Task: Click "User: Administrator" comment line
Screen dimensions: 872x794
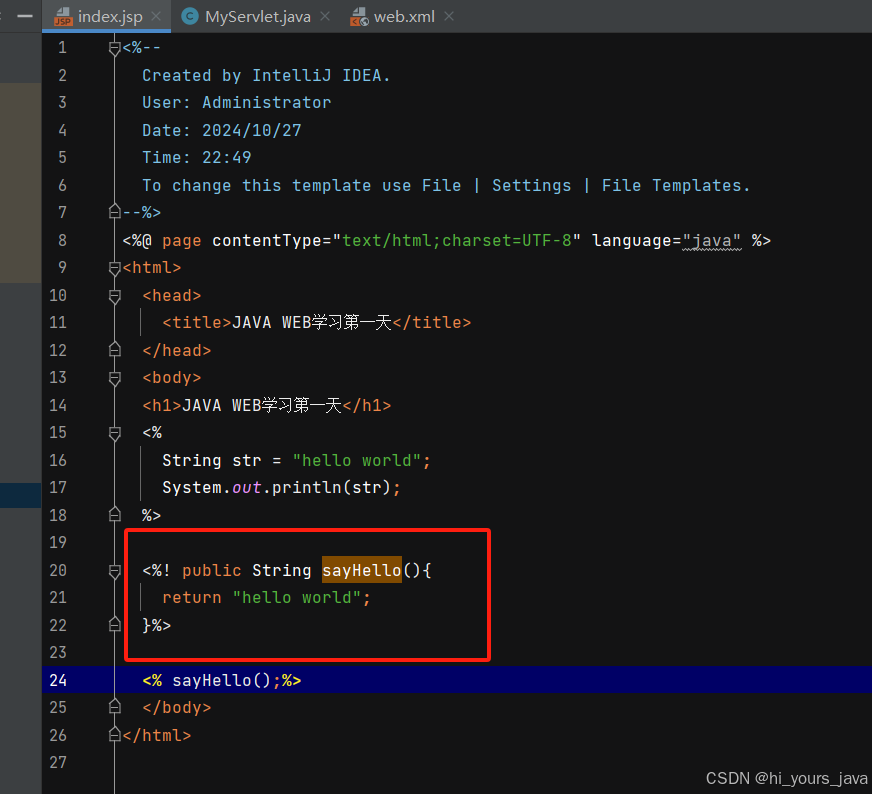Action: click(x=236, y=102)
